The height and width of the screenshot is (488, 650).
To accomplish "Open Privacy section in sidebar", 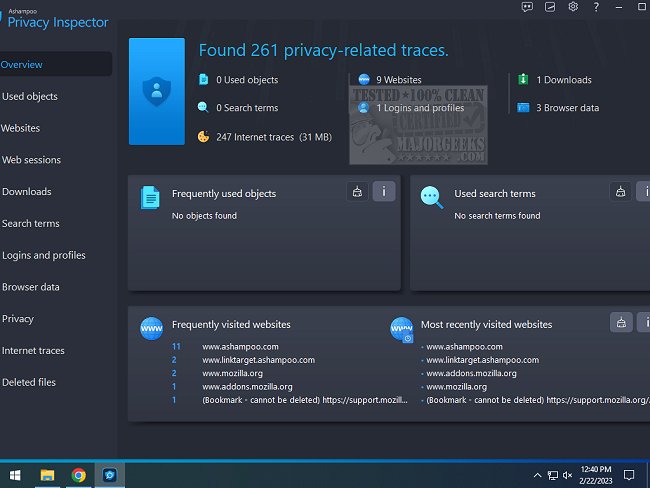I will tap(18, 319).
